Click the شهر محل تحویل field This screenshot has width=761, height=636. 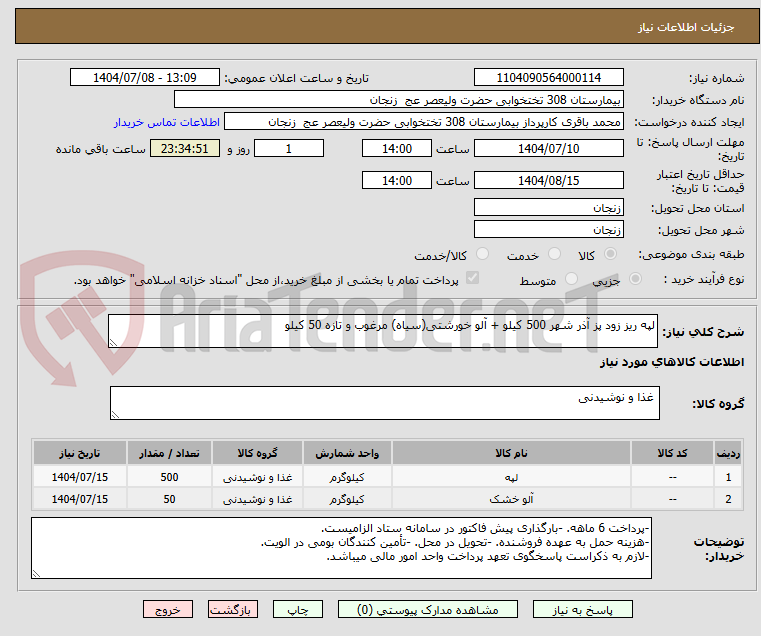548,229
